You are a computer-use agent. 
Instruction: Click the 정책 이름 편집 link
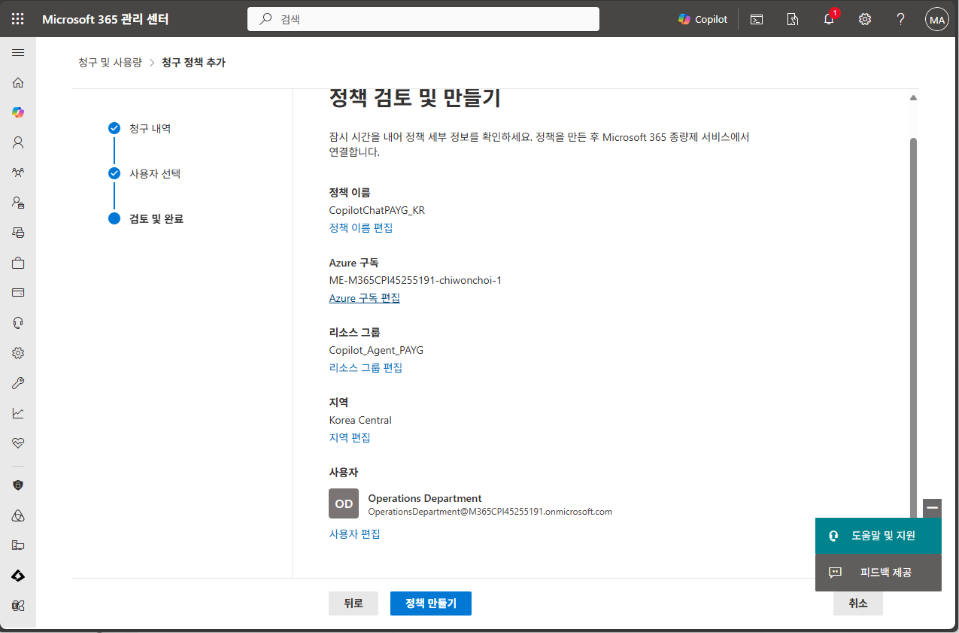(x=361, y=228)
